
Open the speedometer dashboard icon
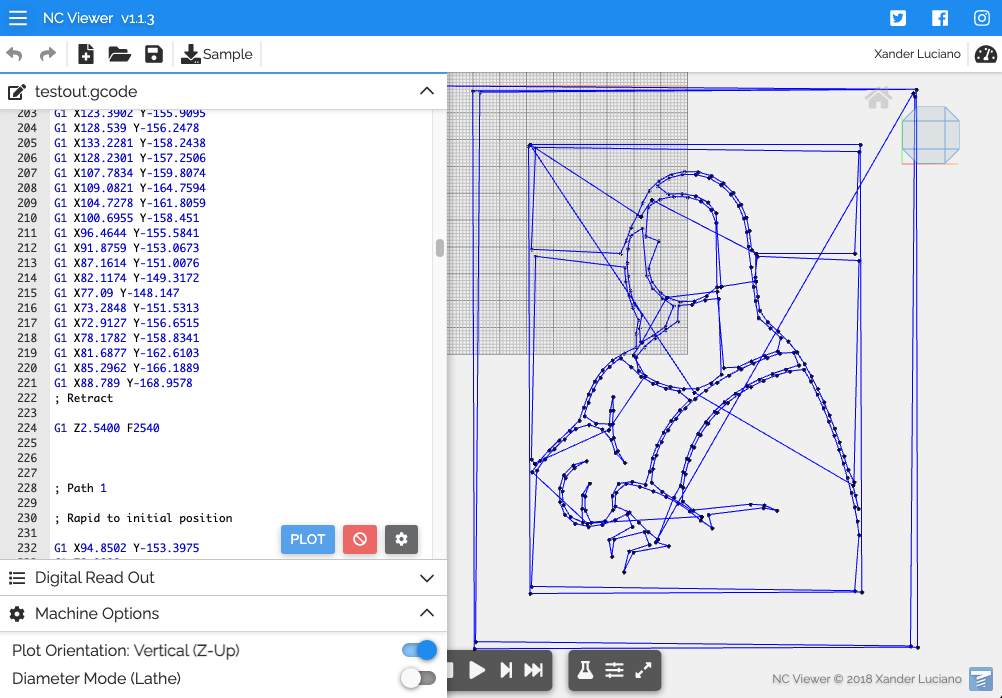[x=986, y=54]
